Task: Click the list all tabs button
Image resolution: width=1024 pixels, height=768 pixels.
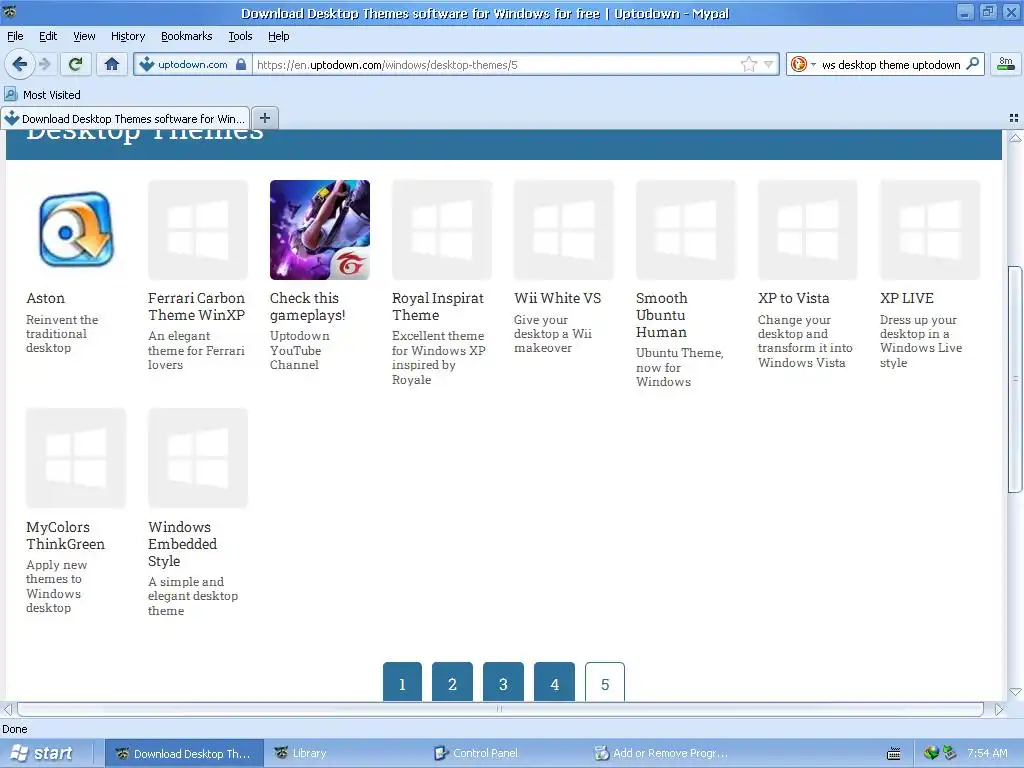Action: tap(1014, 118)
